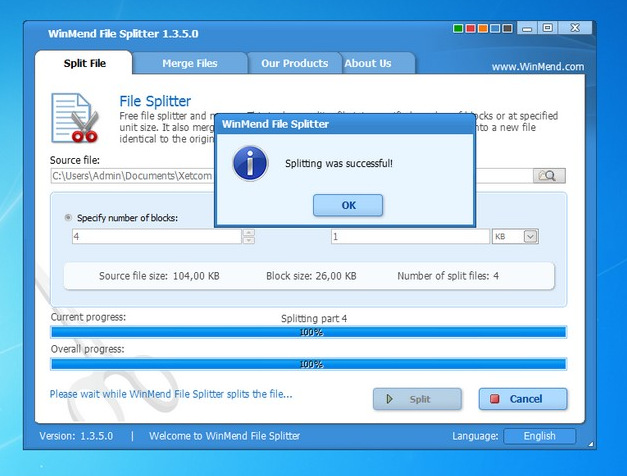The image size is (627, 476).
Task: Decrease number of blocks with down arrow
Action: coord(249,240)
